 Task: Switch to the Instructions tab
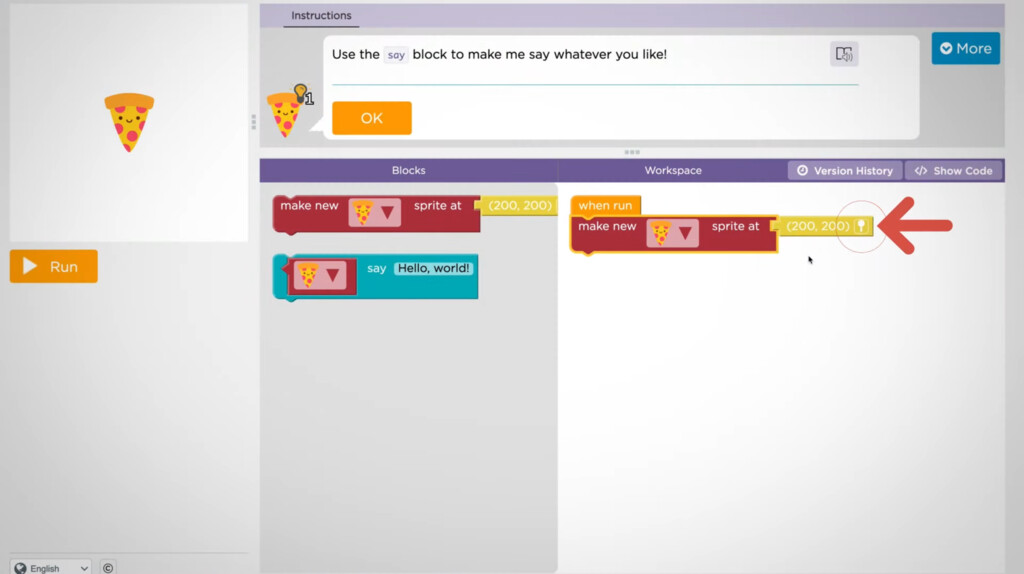[x=321, y=16]
